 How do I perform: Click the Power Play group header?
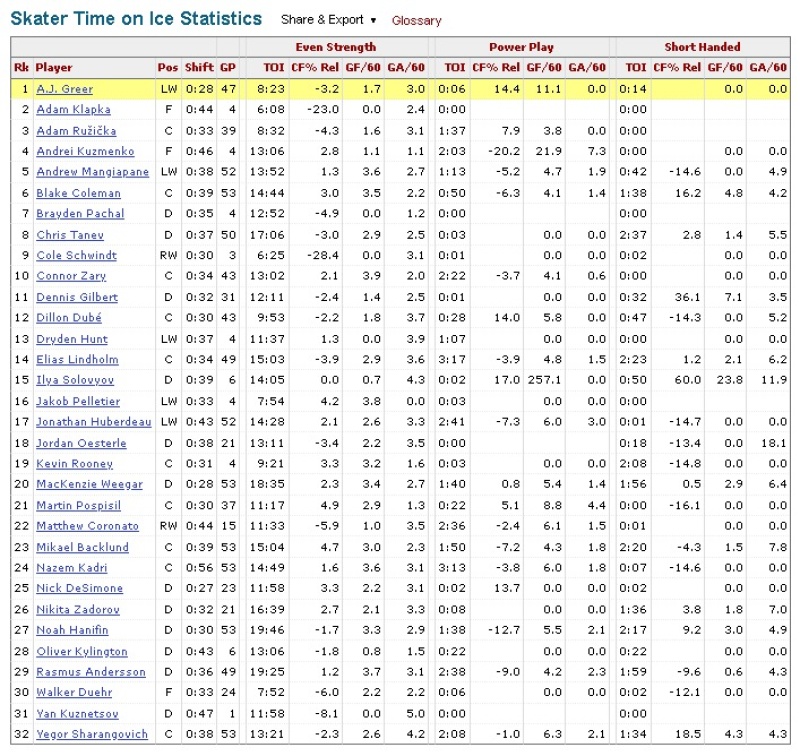521,47
